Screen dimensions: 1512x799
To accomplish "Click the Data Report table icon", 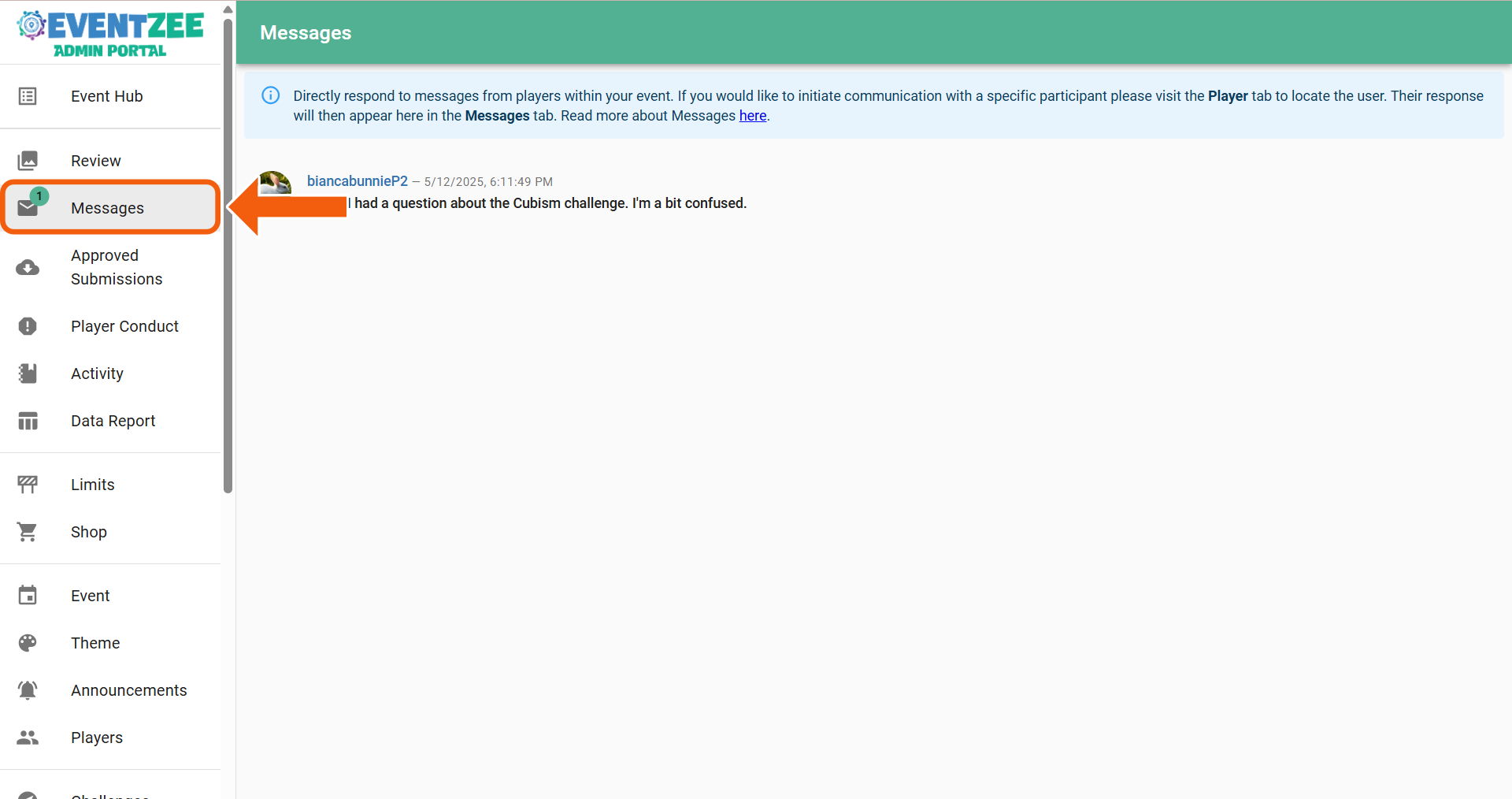I will tap(28, 421).
